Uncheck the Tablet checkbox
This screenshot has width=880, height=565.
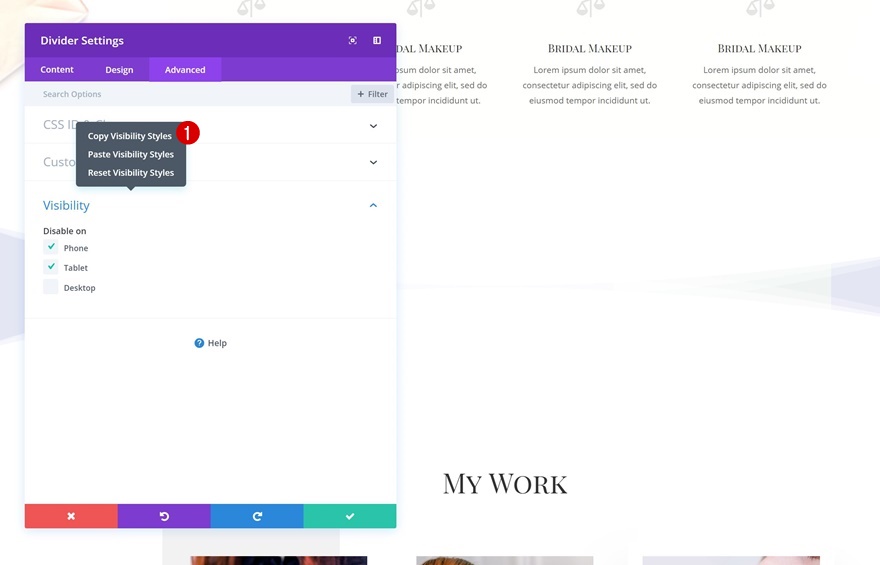[x=51, y=267]
